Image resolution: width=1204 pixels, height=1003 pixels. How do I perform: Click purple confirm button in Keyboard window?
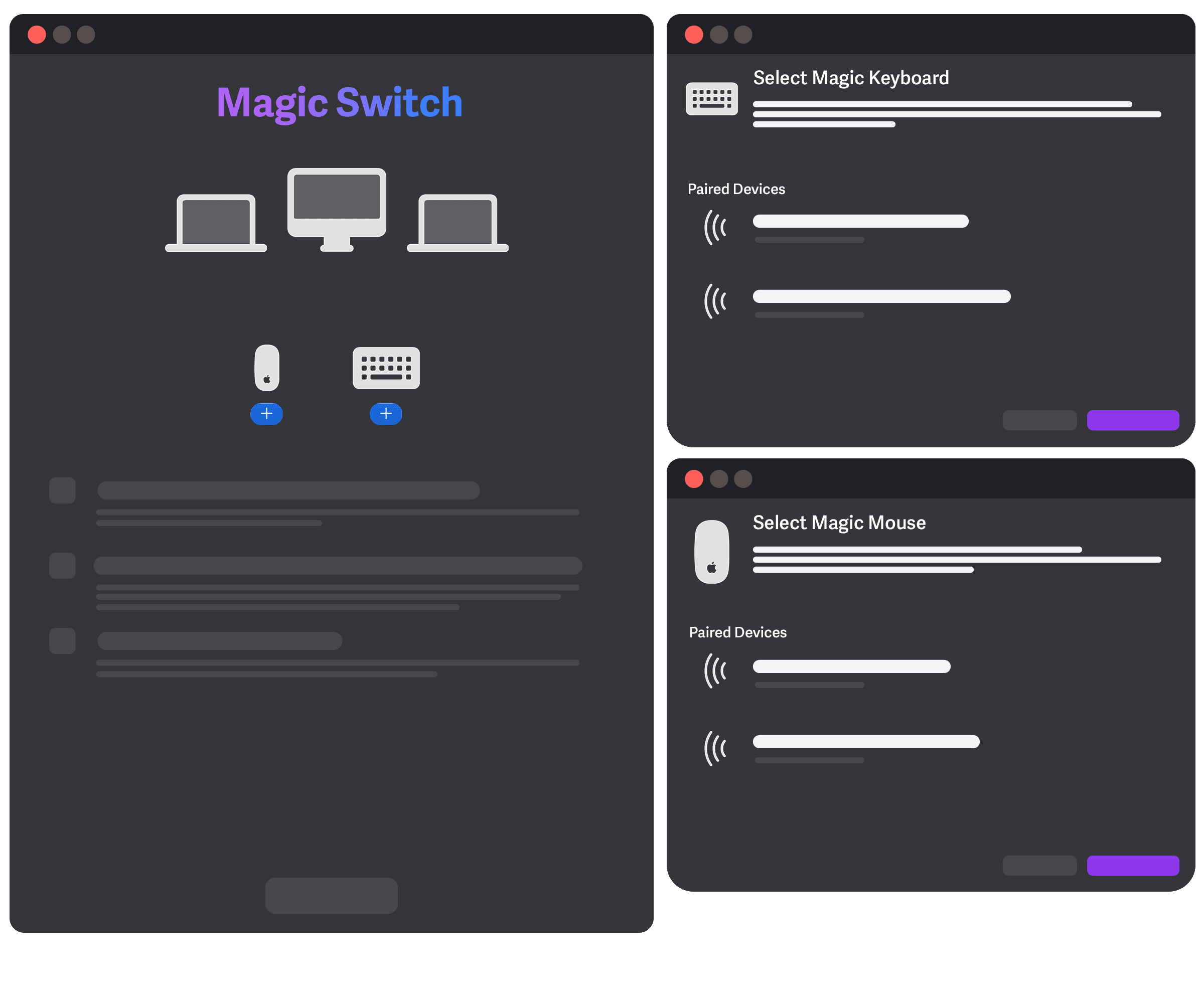pos(1133,420)
